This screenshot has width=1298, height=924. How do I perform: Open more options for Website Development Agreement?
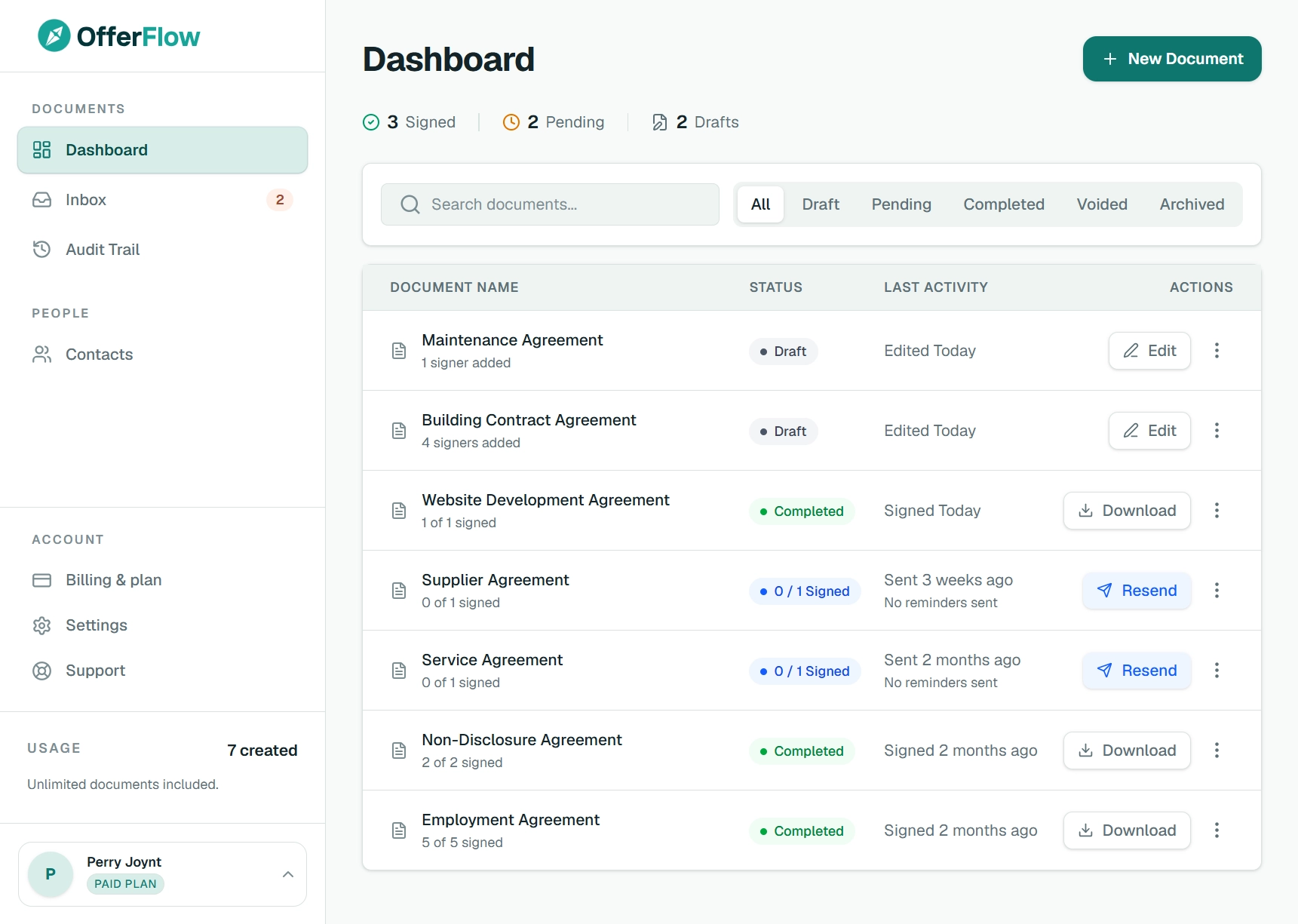tap(1217, 511)
